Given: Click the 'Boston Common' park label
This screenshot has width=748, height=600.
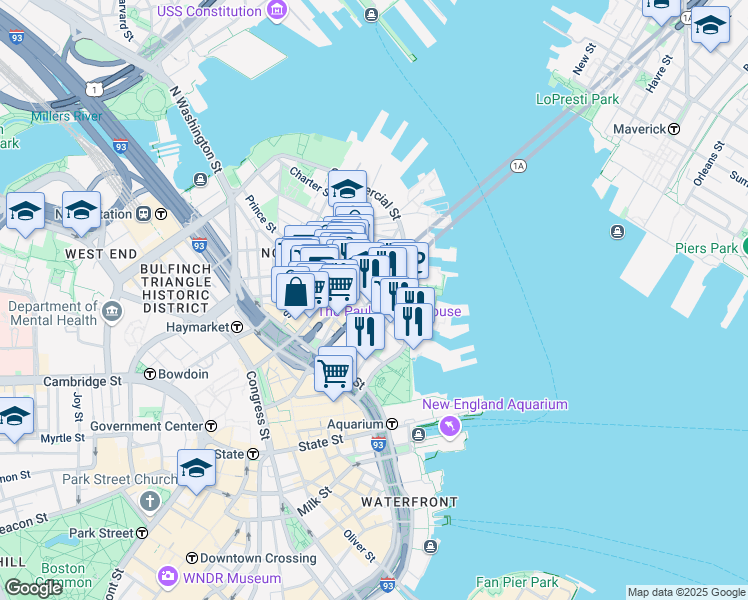Looking at the screenshot, I should click(63, 575).
